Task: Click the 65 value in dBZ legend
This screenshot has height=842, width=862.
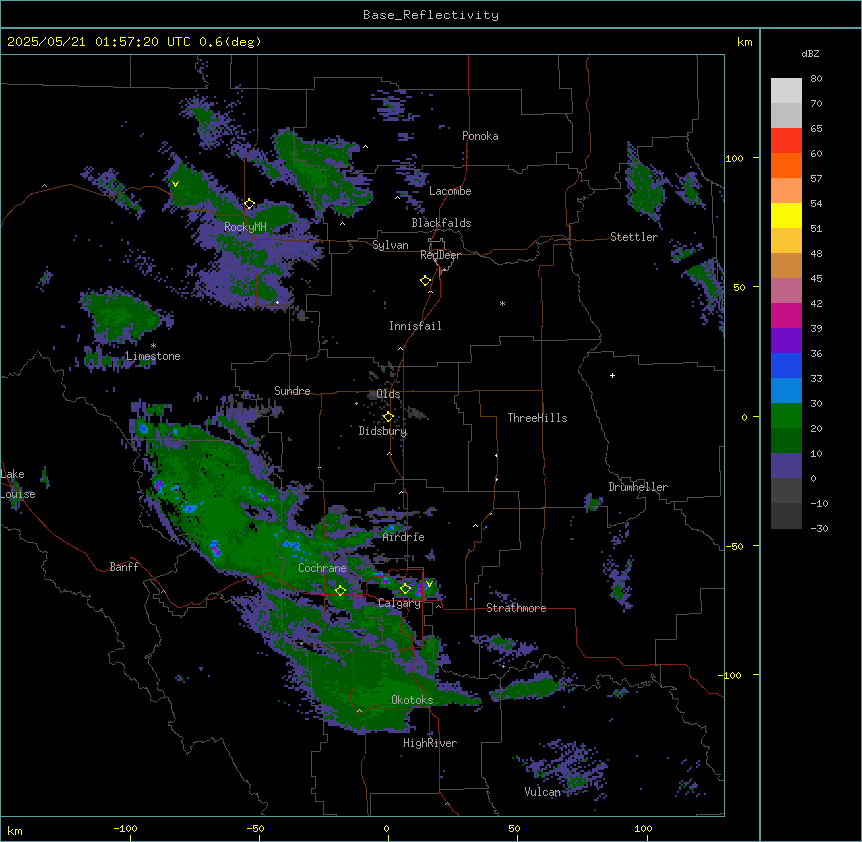Action: click(816, 128)
